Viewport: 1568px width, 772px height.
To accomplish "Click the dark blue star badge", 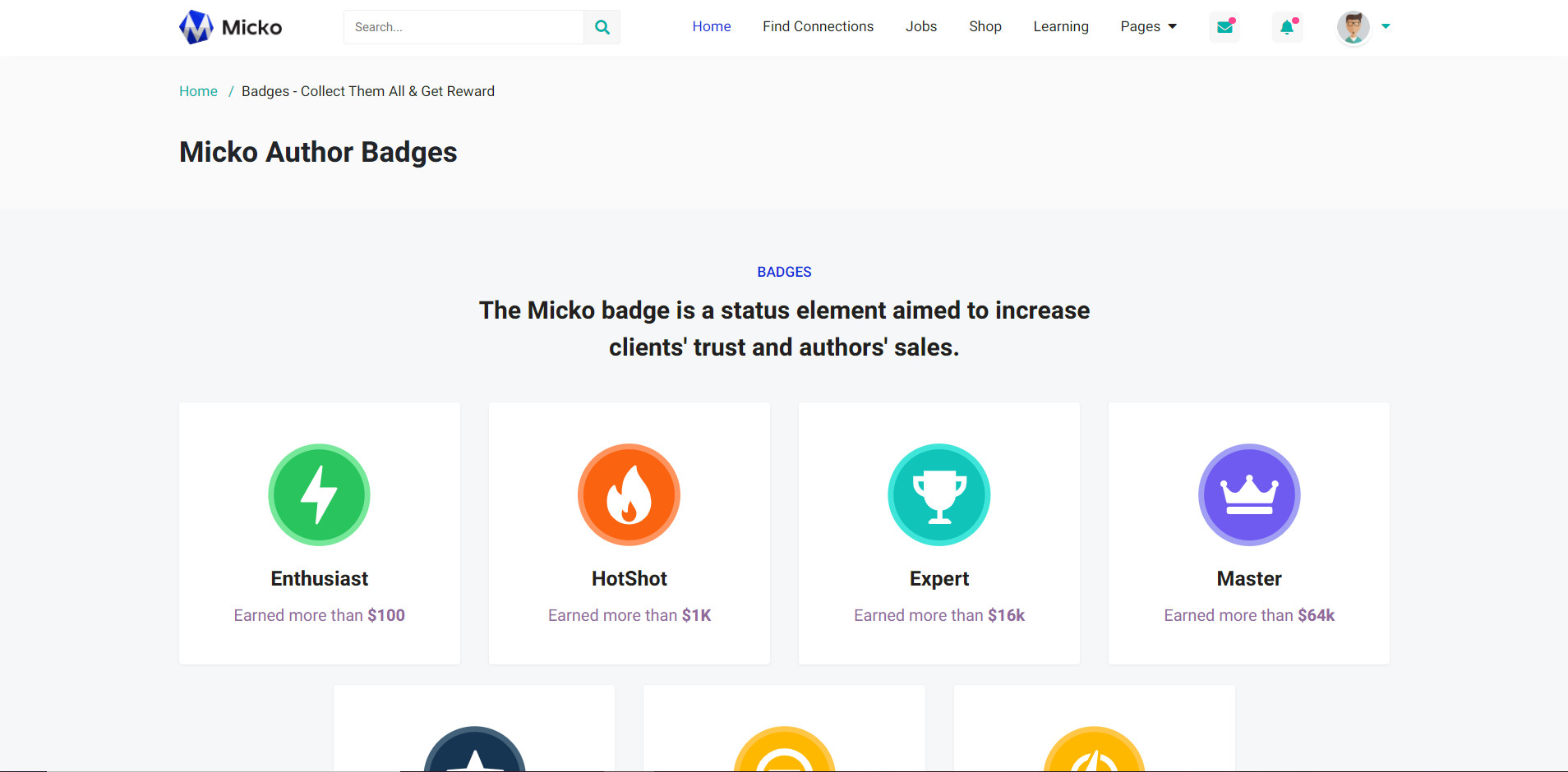I will 474,752.
